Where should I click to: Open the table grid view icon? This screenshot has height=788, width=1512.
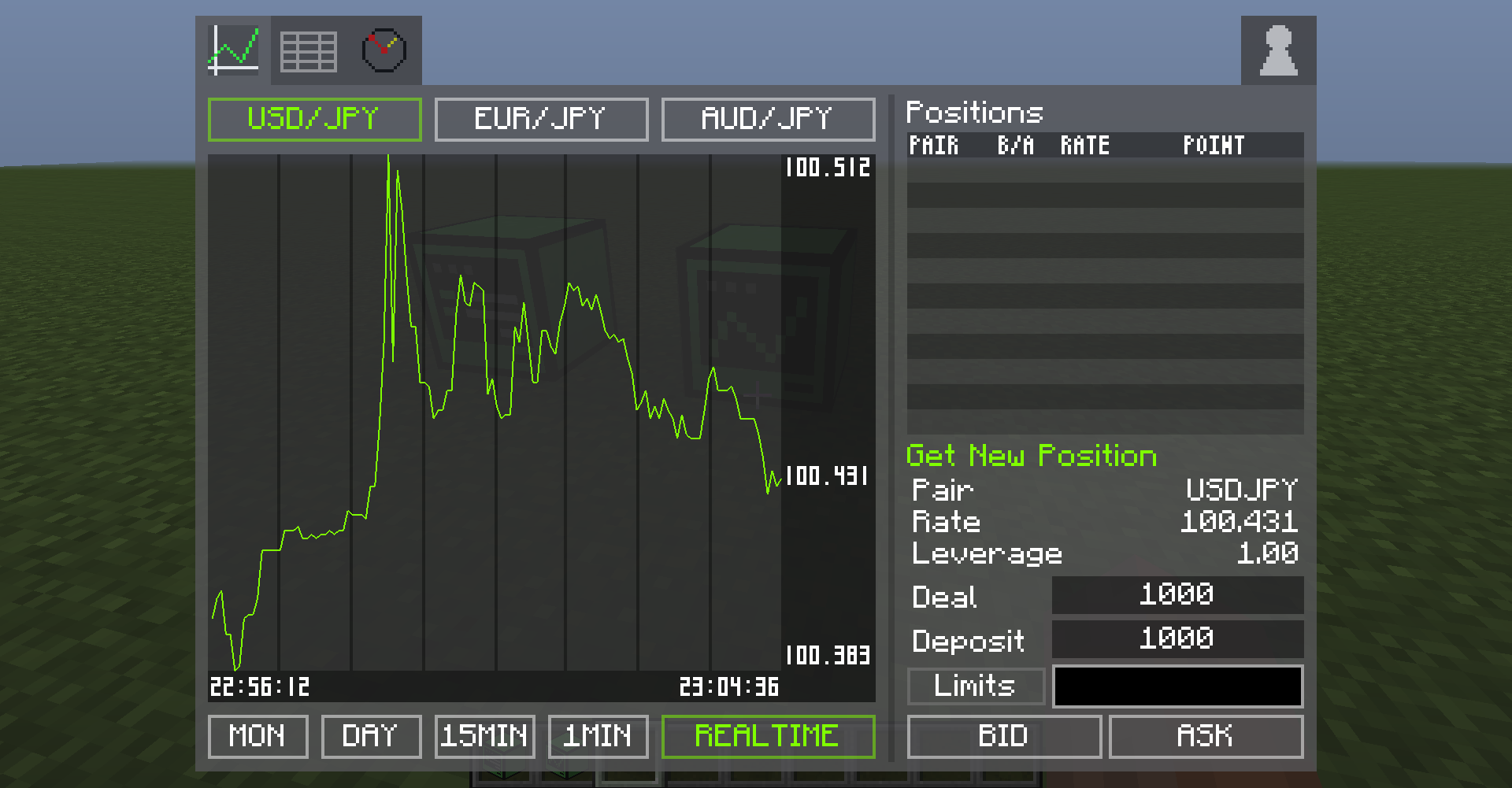click(309, 51)
